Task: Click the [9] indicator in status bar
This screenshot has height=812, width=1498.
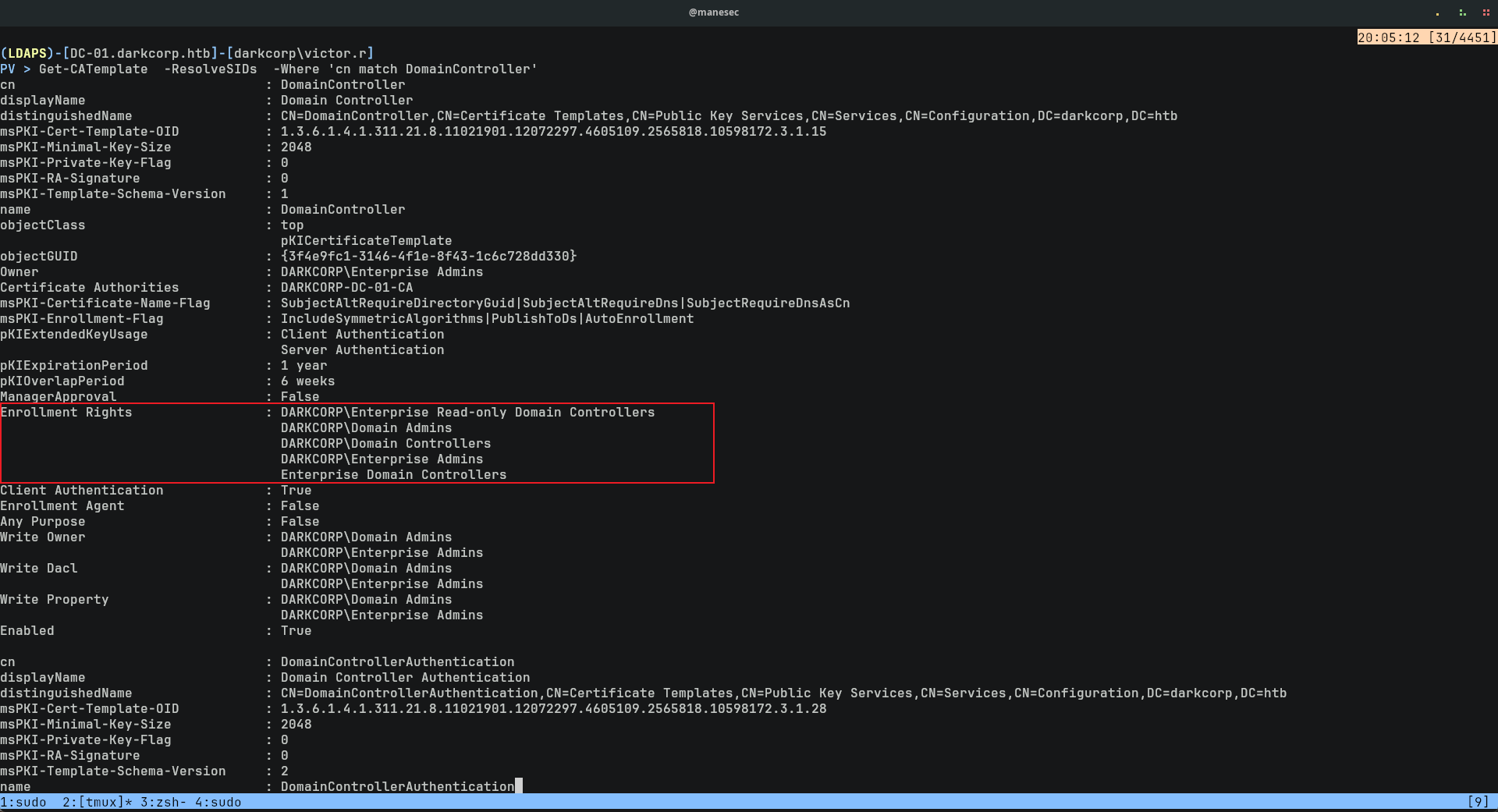Action: [1478, 802]
